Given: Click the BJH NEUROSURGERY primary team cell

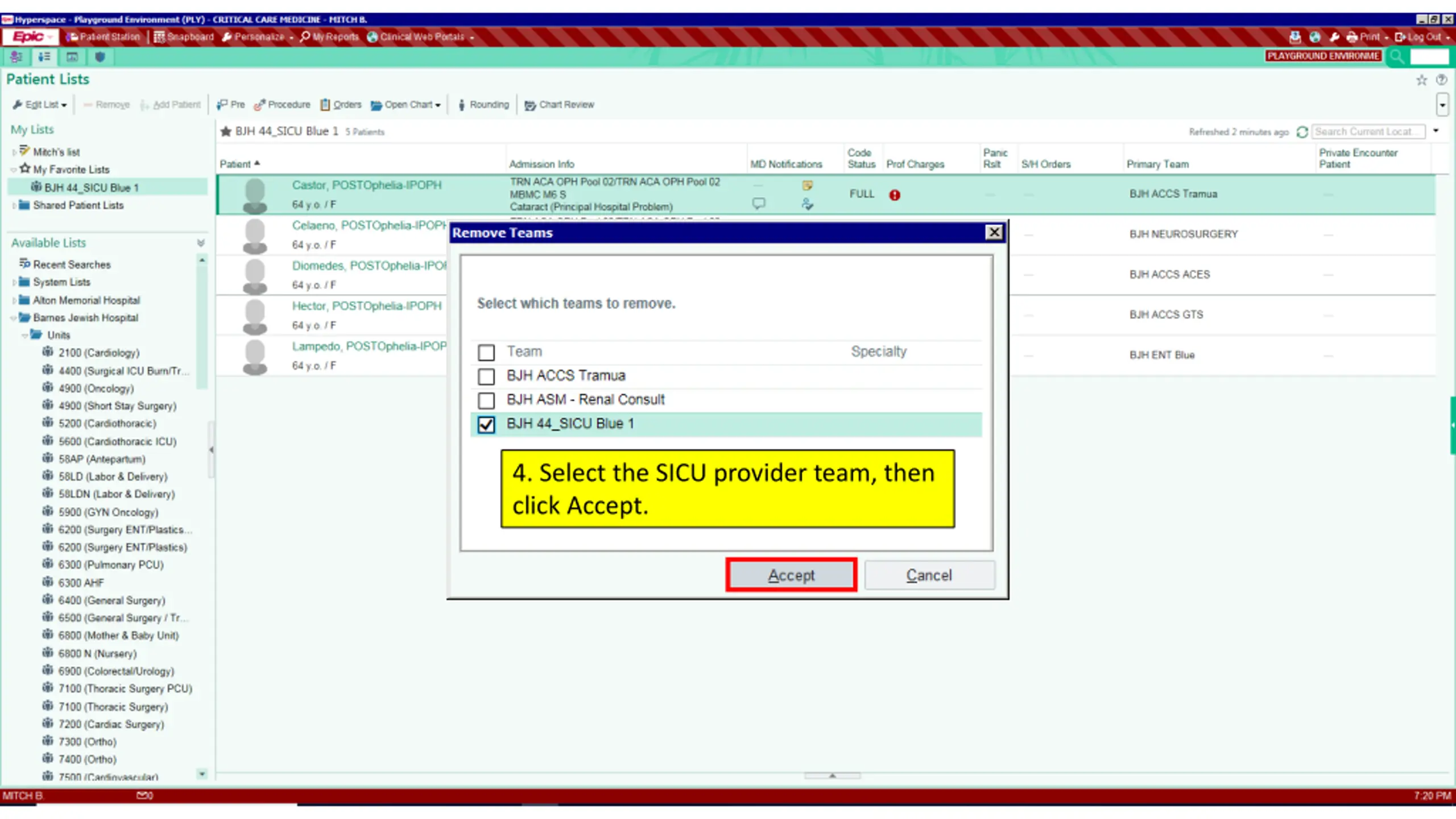Looking at the screenshot, I should coord(1184,234).
